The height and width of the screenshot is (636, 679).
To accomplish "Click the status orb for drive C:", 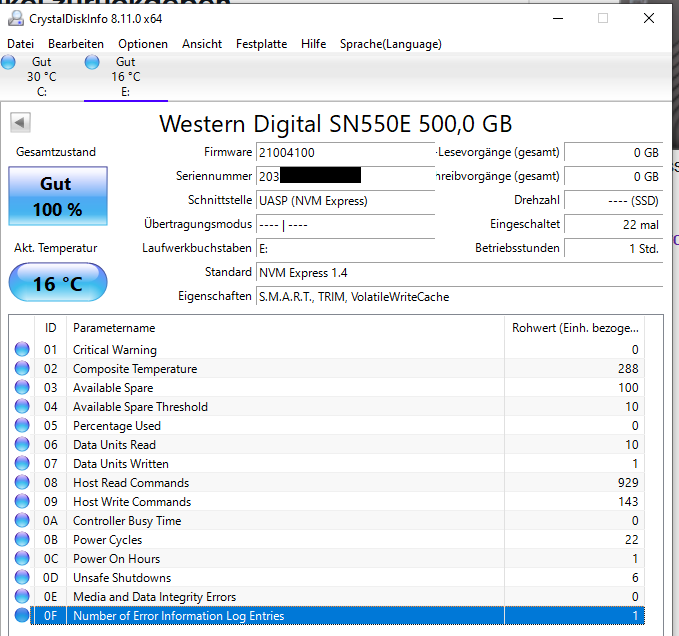I will click(8, 62).
